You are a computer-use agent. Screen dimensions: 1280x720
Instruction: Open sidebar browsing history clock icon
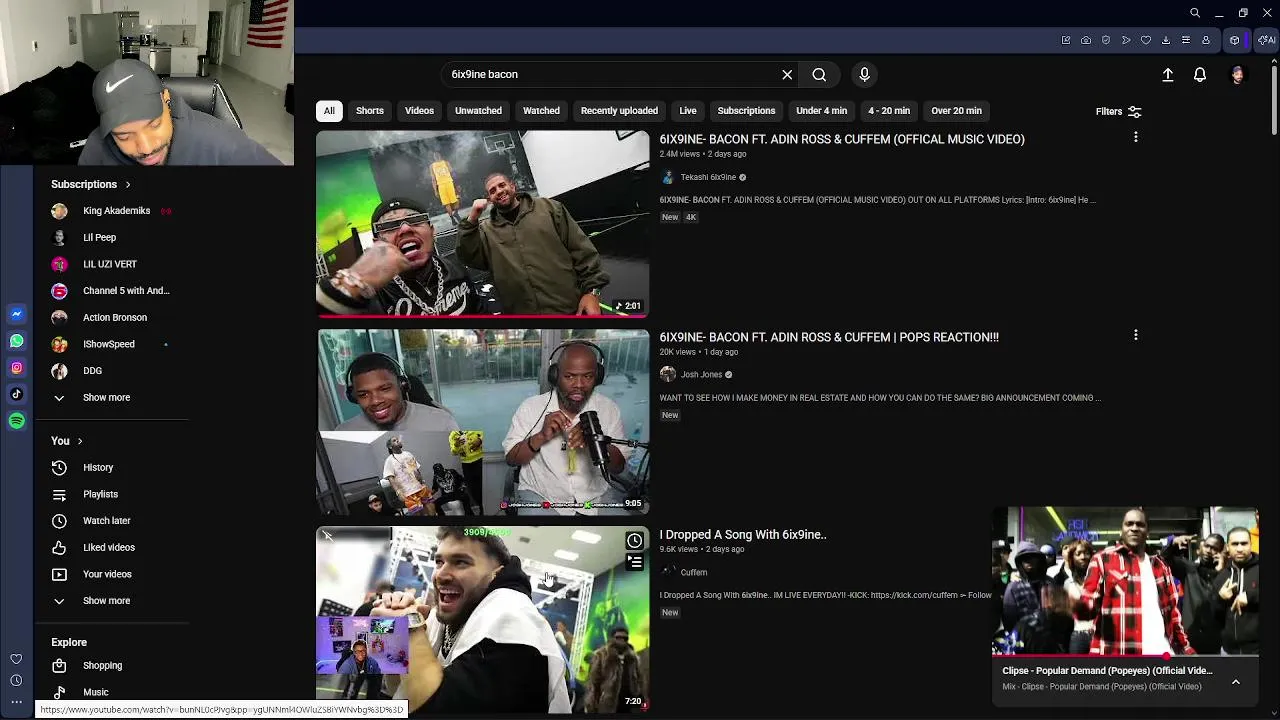[x=16, y=681]
